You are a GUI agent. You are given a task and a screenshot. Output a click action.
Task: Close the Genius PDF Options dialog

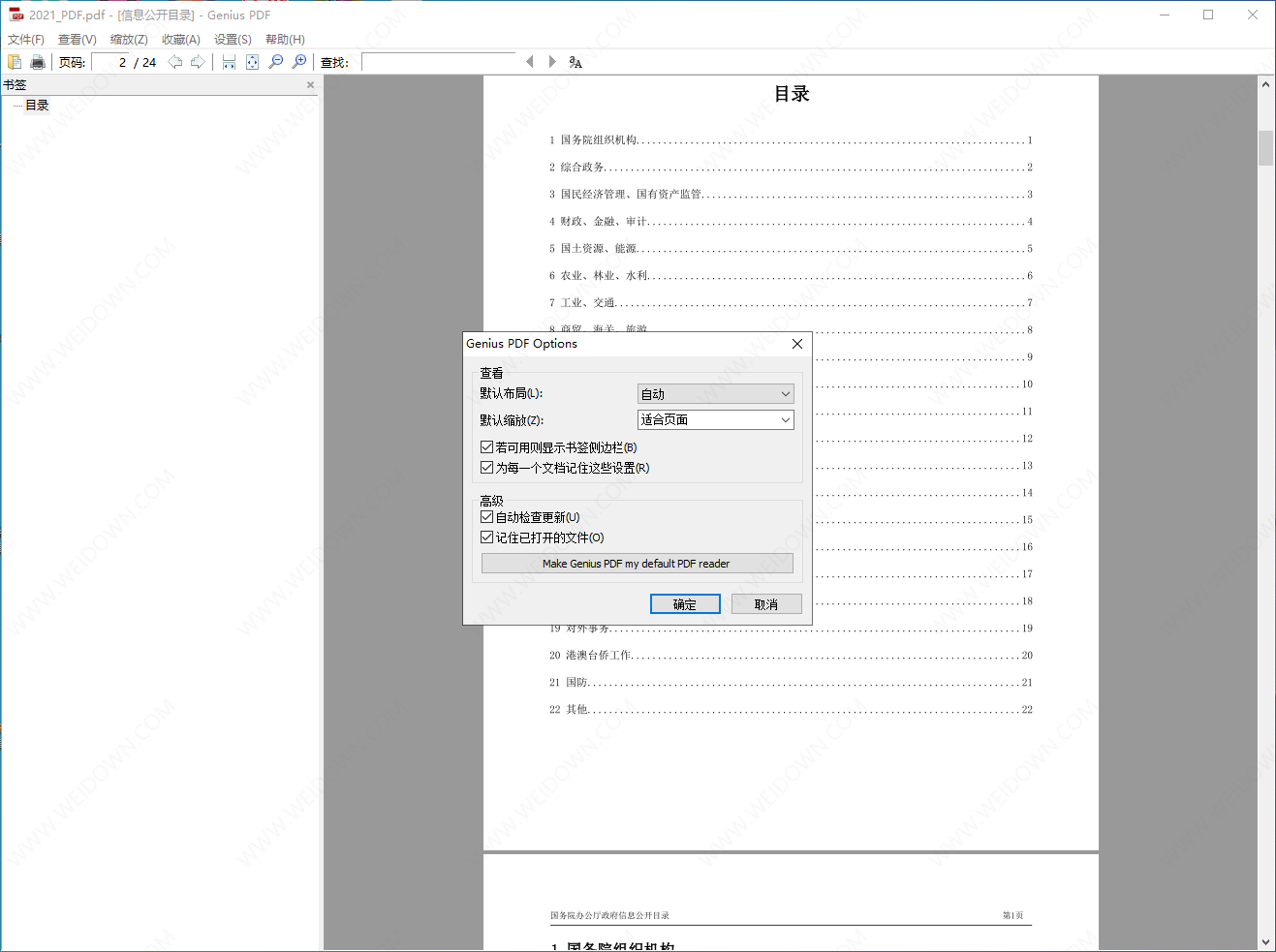tap(797, 344)
